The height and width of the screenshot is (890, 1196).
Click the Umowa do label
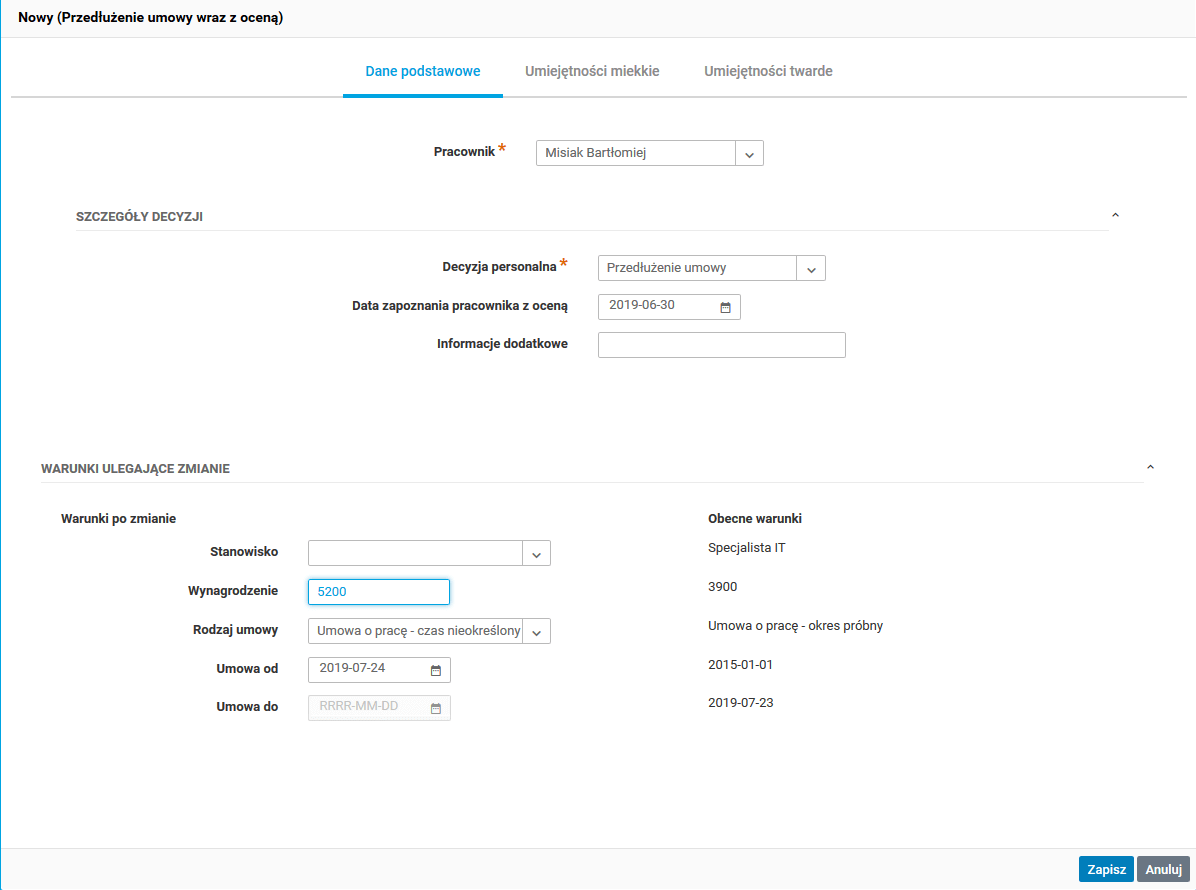247,707
